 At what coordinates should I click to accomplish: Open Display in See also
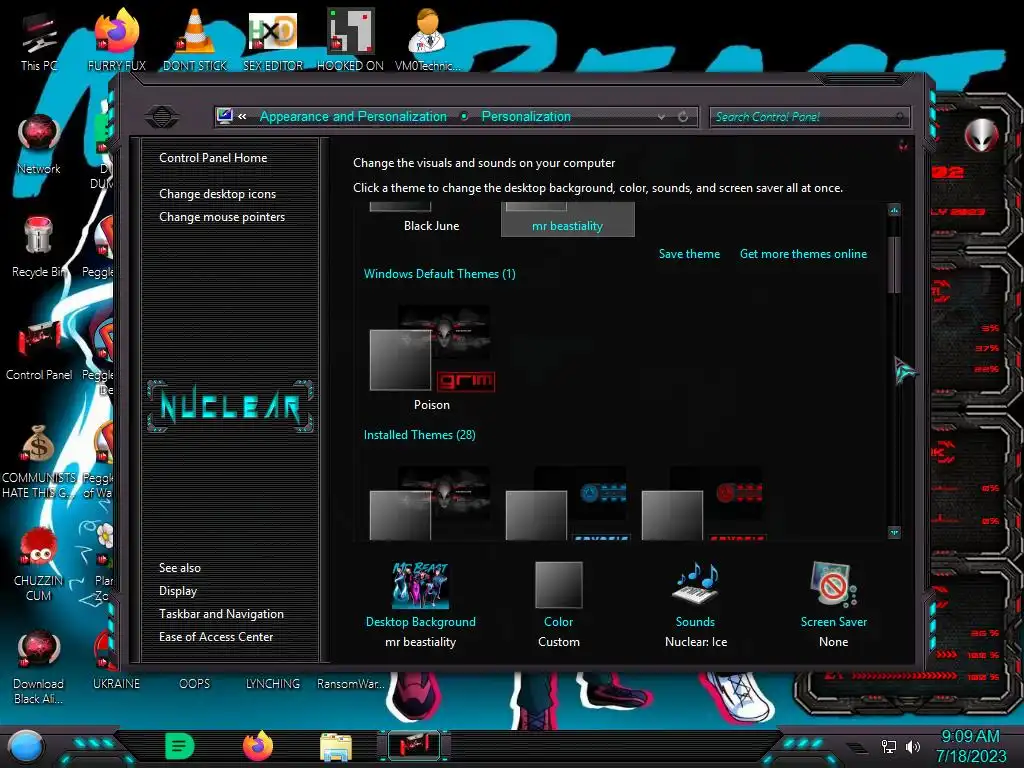pyautogui.click(x=178, y=590)
